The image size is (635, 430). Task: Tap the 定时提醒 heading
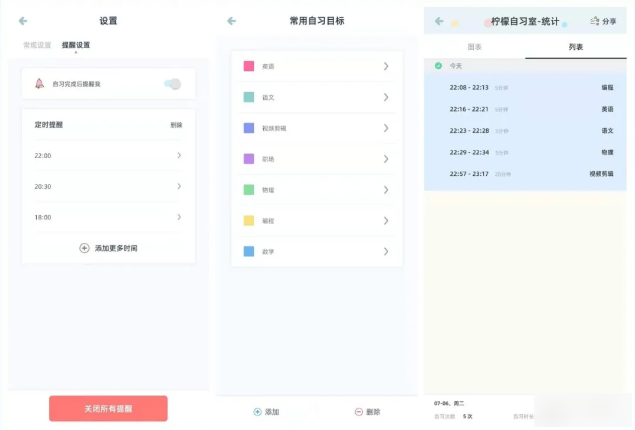[49, 125]
